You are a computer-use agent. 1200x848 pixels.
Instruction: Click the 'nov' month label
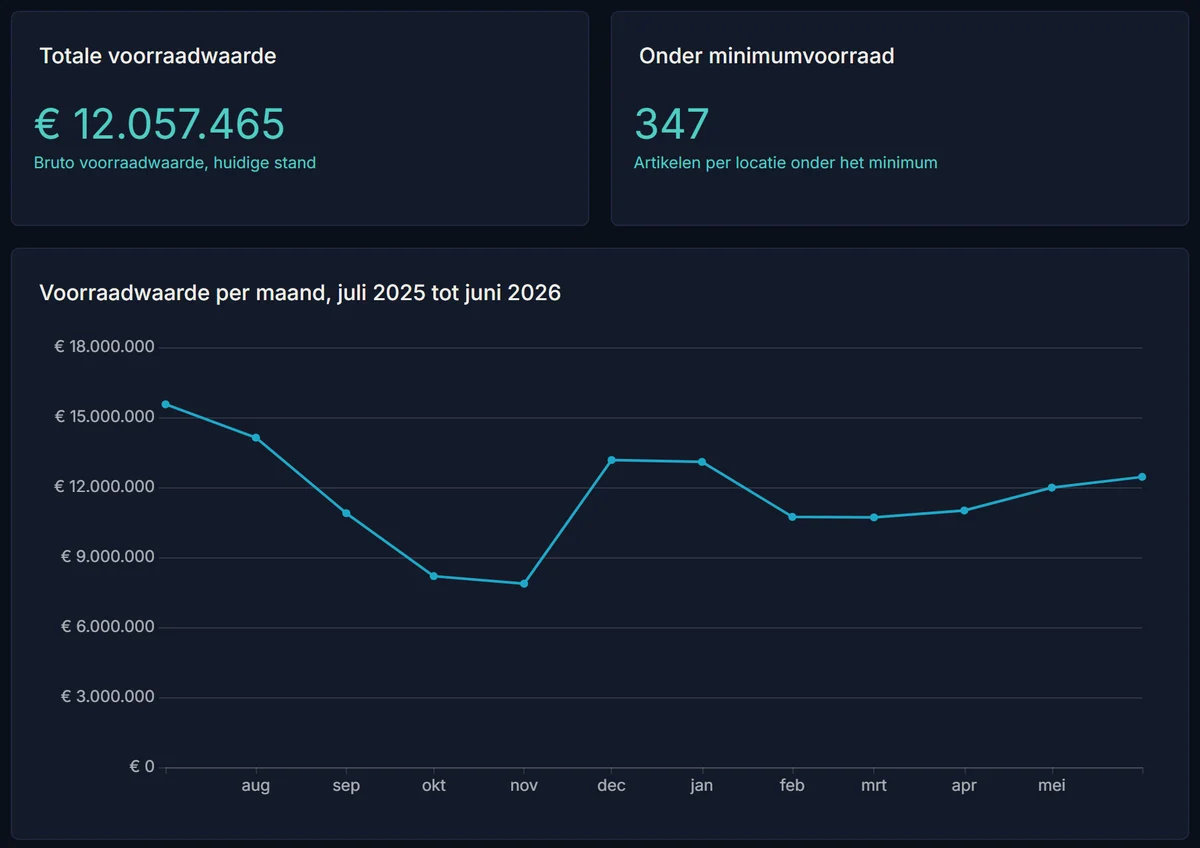click(524, 786)
